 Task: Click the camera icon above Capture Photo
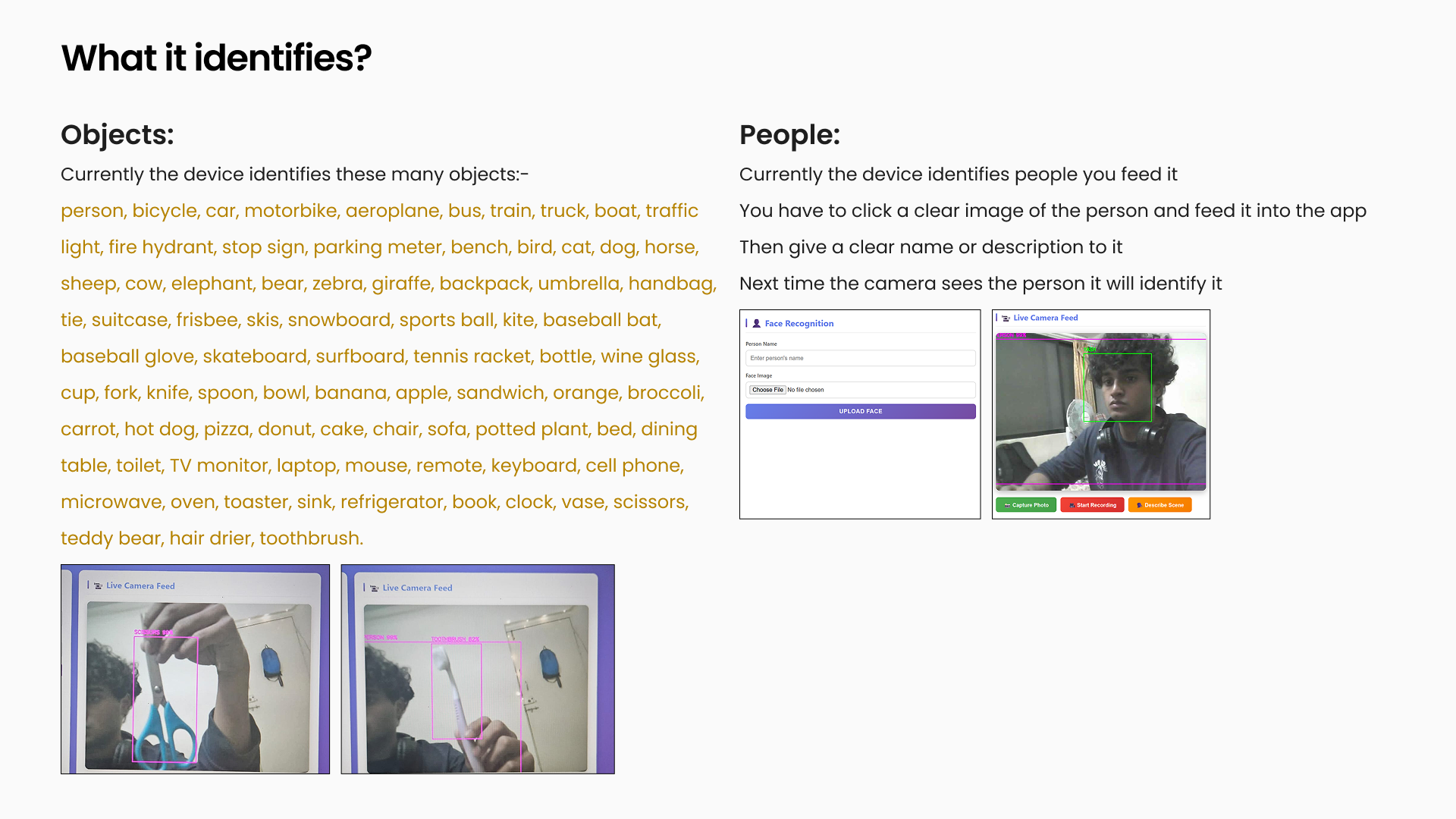[1006, 318]
